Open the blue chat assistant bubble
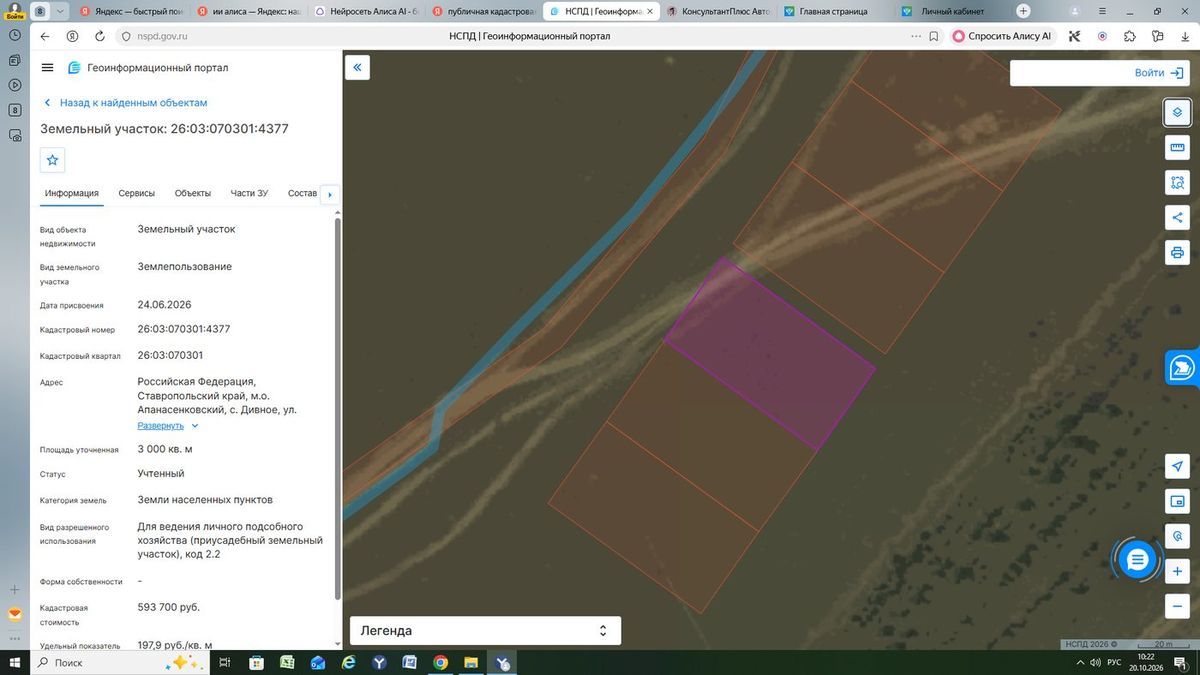The image size is (1200, 675). [x=1136, y=560]
